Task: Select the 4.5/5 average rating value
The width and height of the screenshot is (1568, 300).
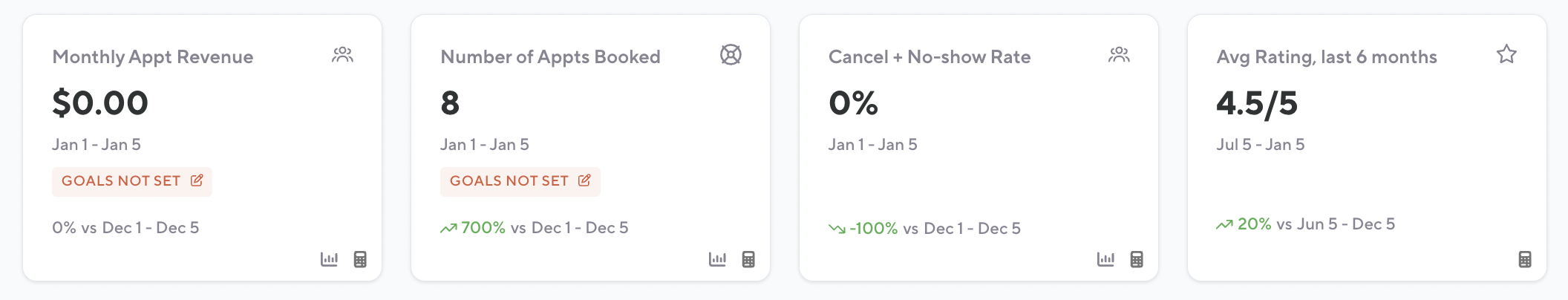Action: click(x=1256, y=103)
